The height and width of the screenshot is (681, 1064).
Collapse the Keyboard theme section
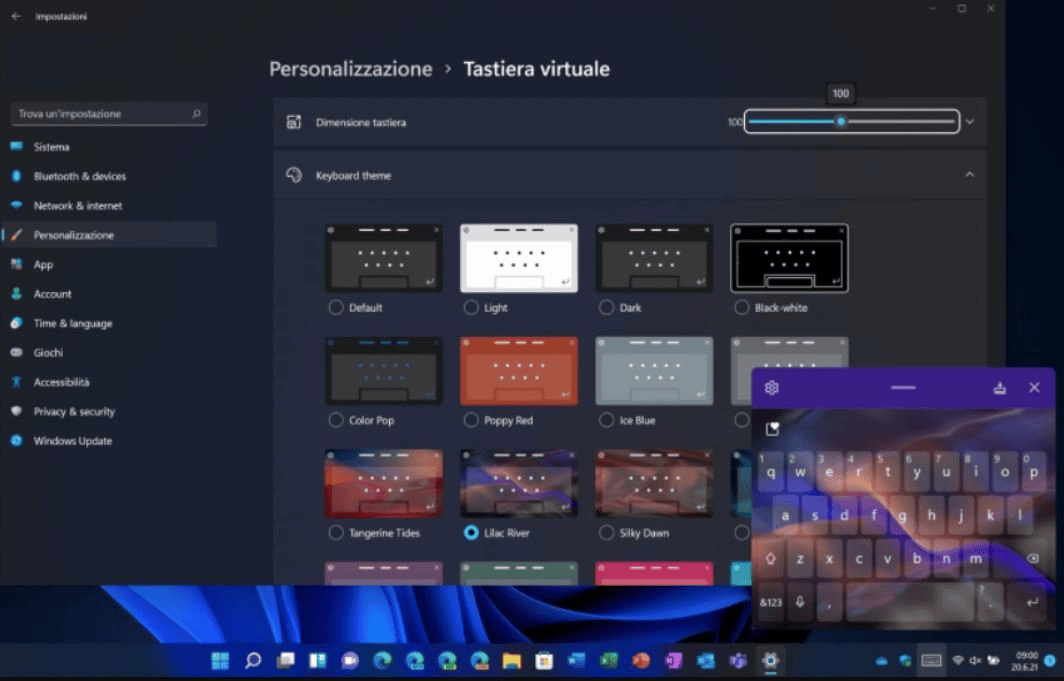click(969, 173)
